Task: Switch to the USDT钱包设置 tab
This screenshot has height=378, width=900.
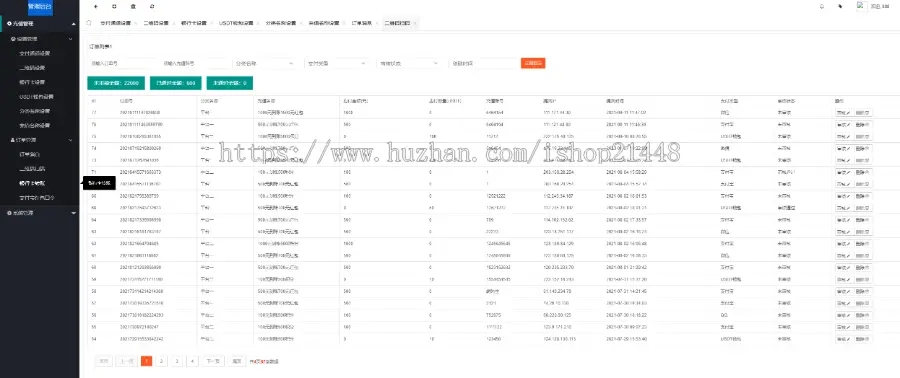Action: click(235, 24)
